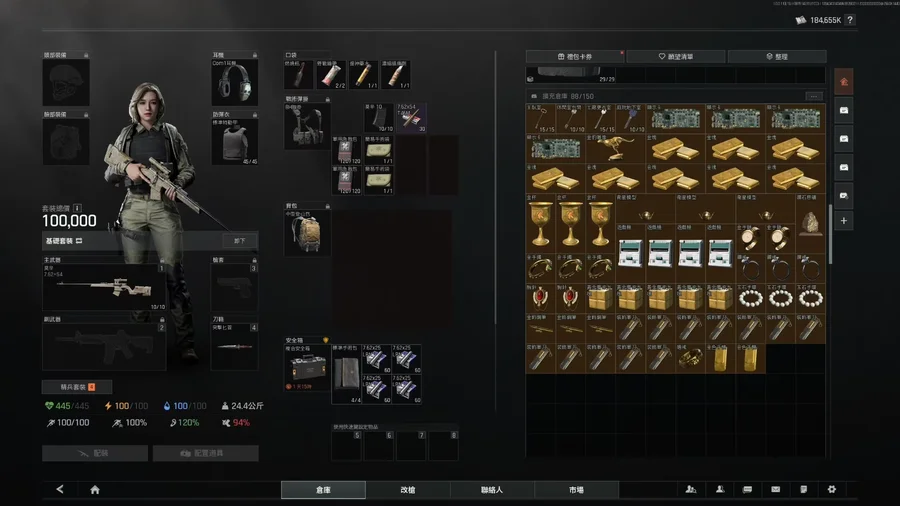Image resolution: width=900 pixels, height=506 pixels.
Task: Select empty quick slot 5
Action: pyautogui.click(x=347, y=446)
